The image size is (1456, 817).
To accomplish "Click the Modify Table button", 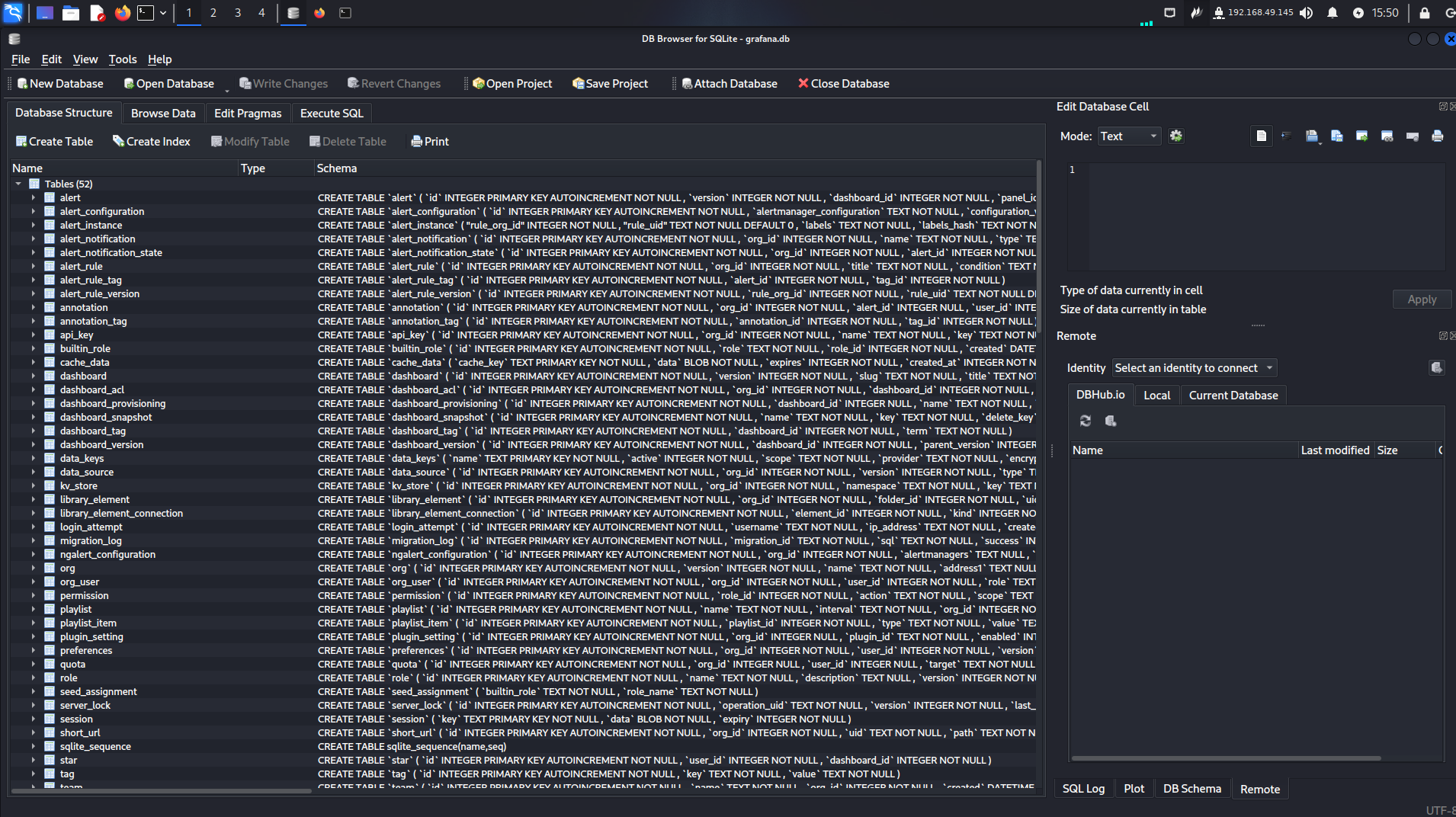I will tap(250, 142).
